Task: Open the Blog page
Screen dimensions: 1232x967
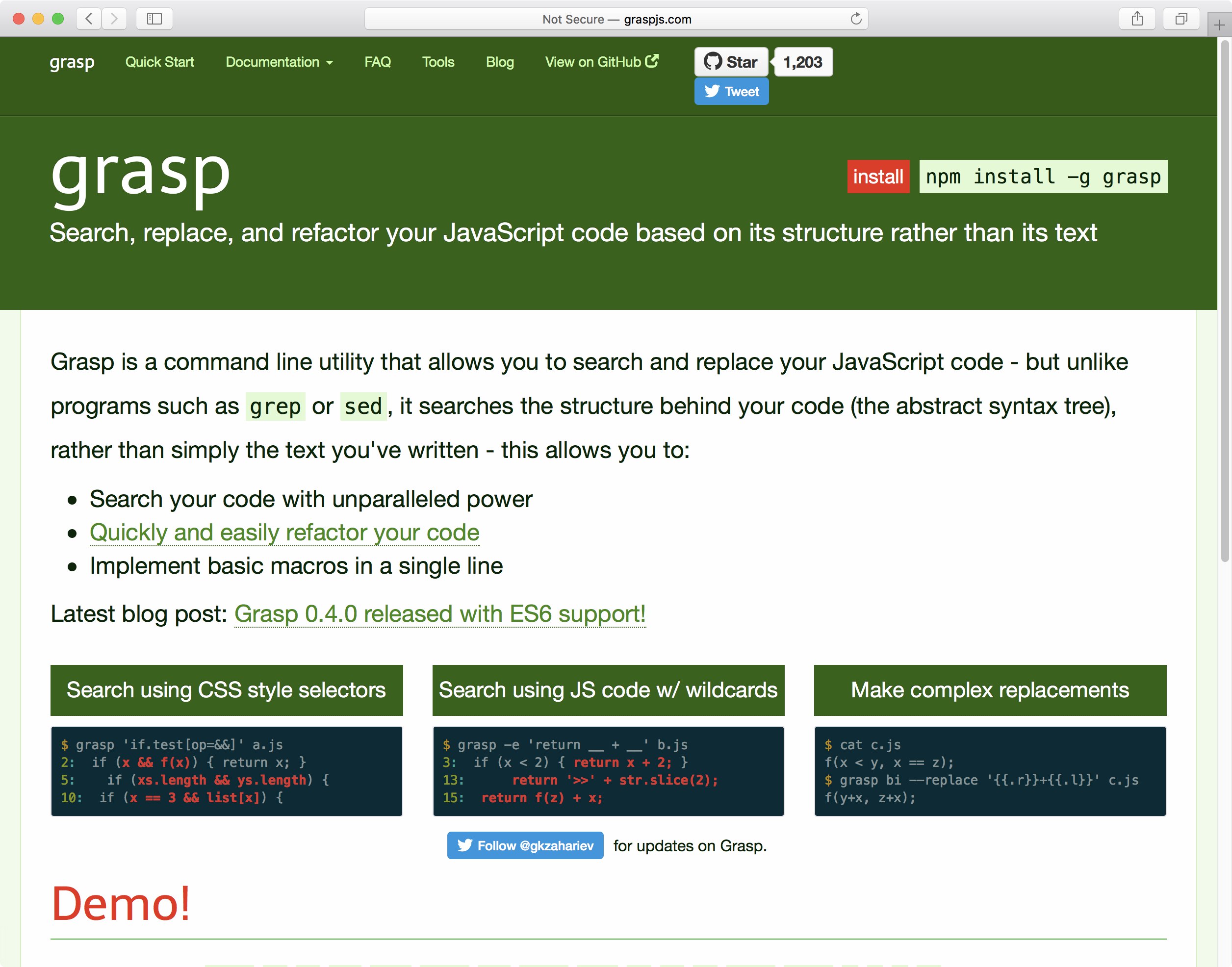Action: (x=500, y=62)
